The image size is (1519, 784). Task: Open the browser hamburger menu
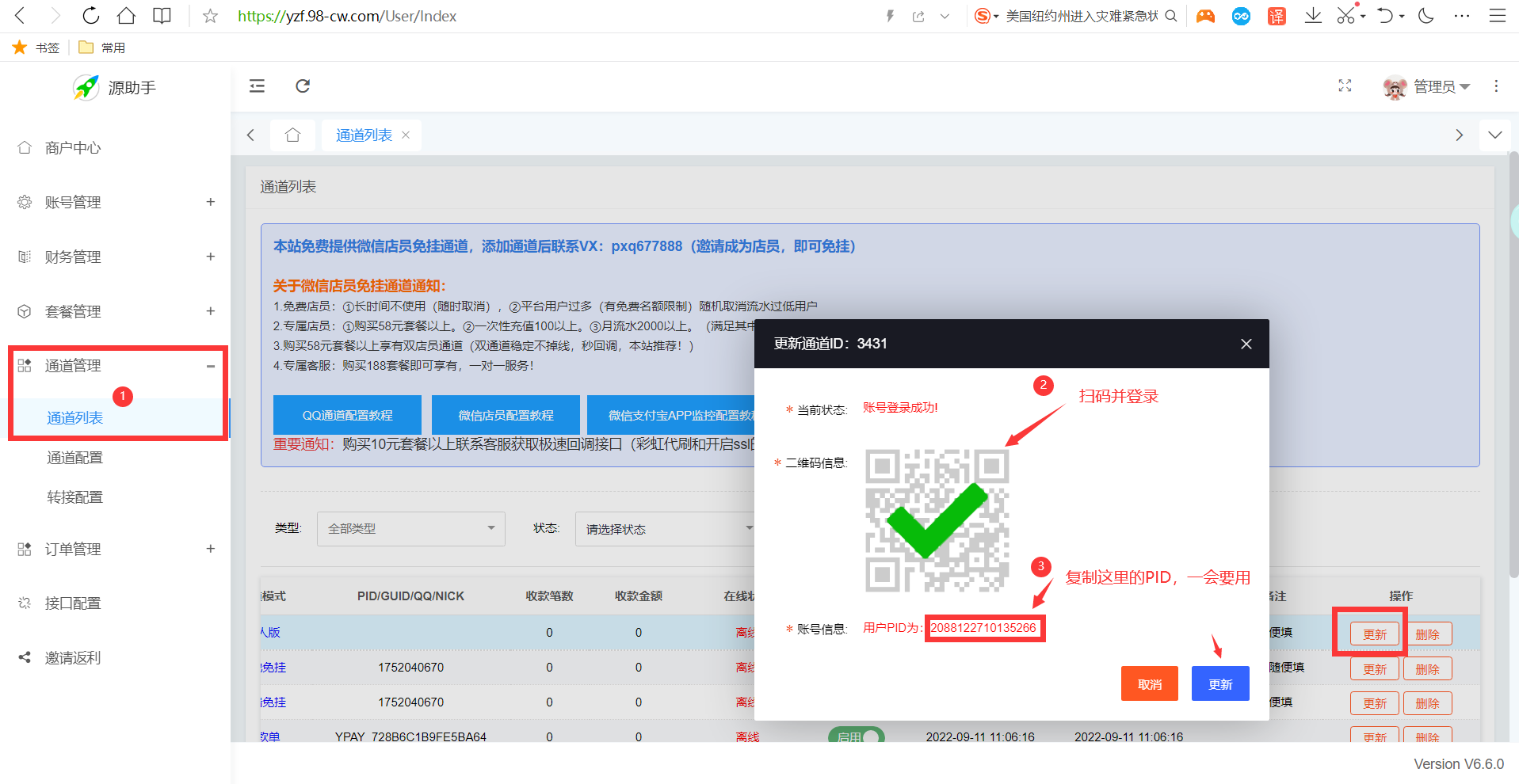(1497, 16)
